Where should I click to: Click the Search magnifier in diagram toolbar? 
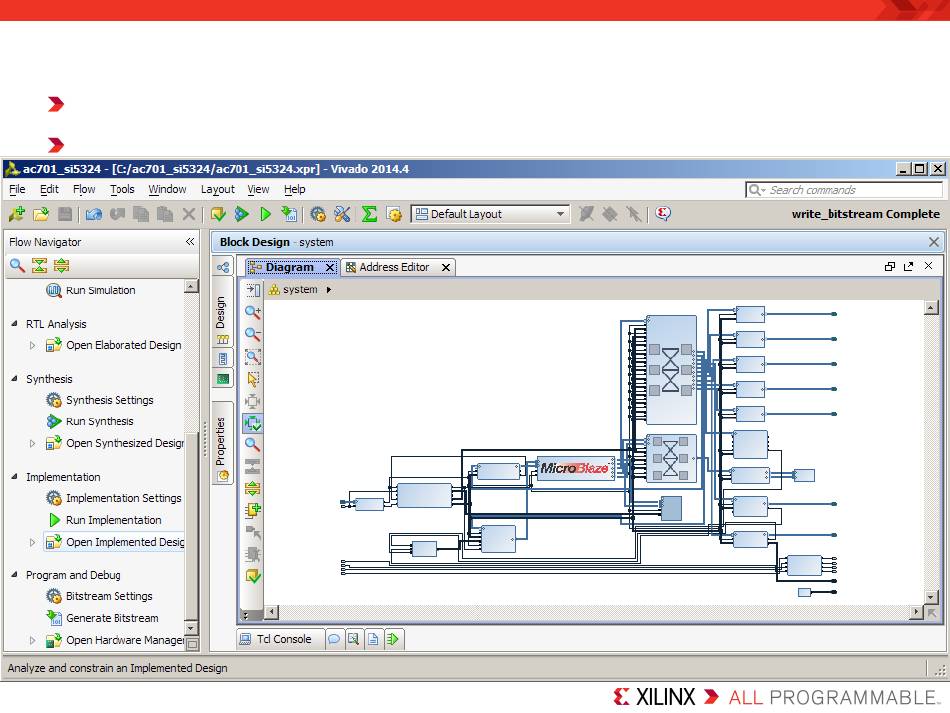click(253, 445)
